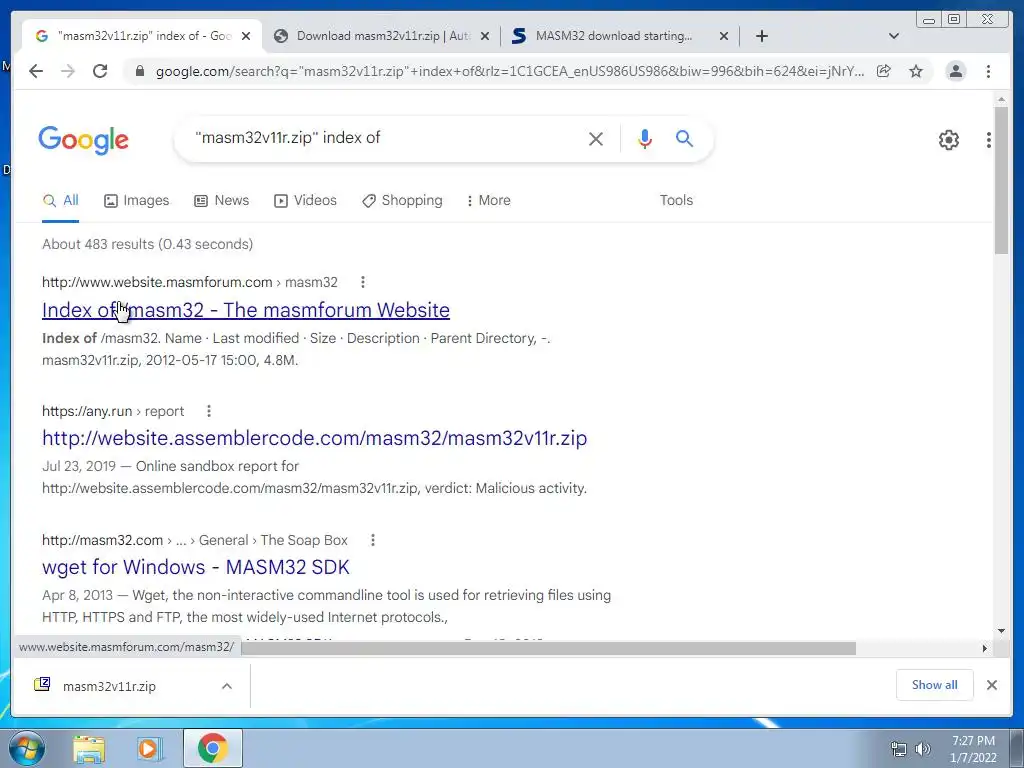Go back to the previous page

(36, 71)
